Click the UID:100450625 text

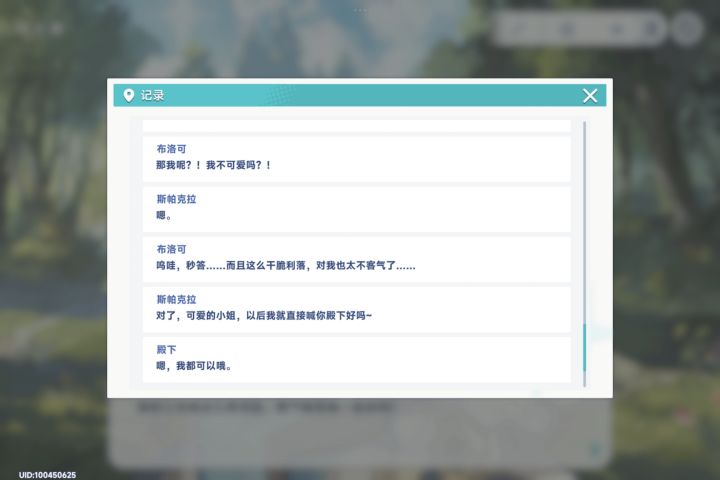47,475
